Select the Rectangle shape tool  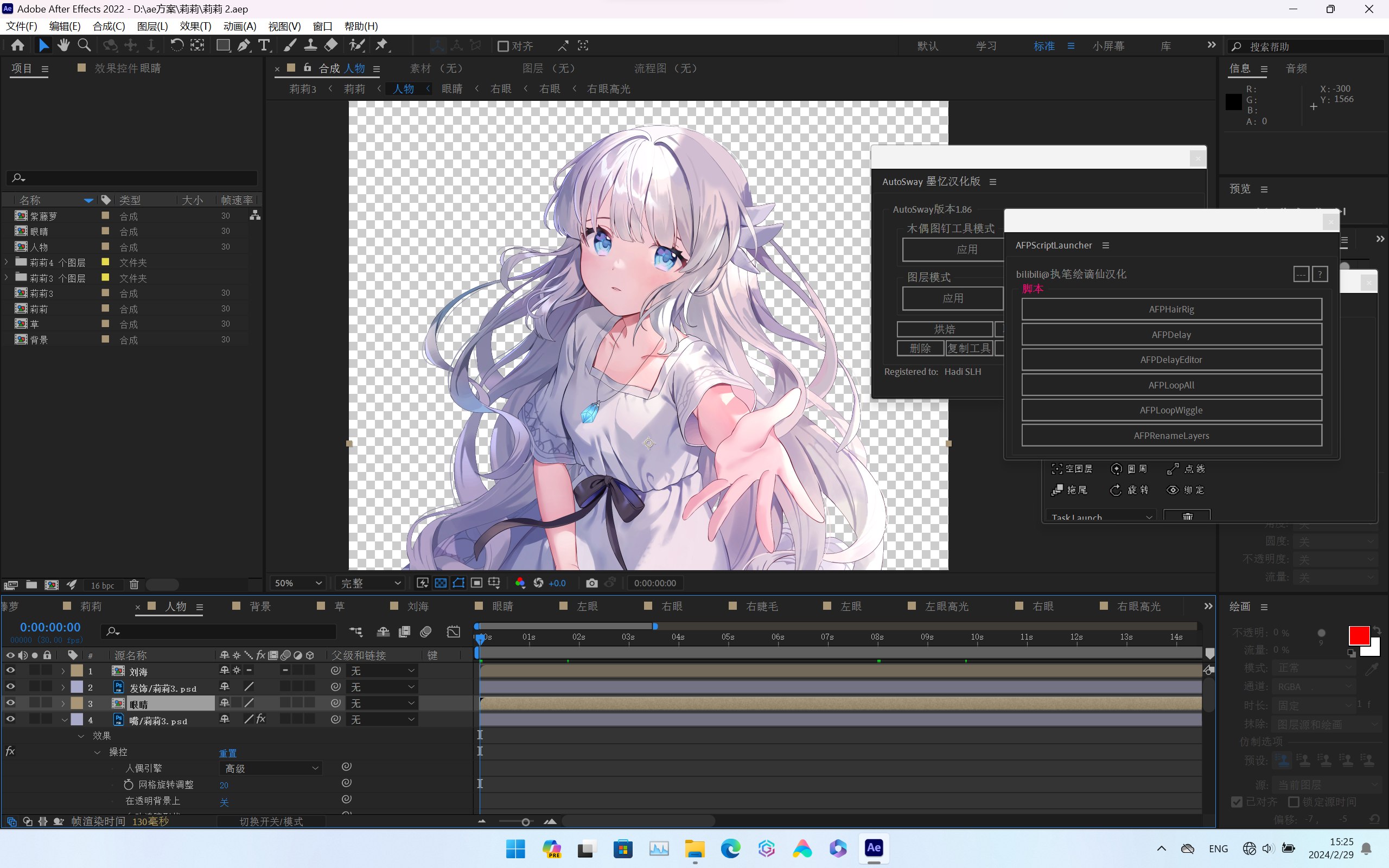(x=222, y=46)
